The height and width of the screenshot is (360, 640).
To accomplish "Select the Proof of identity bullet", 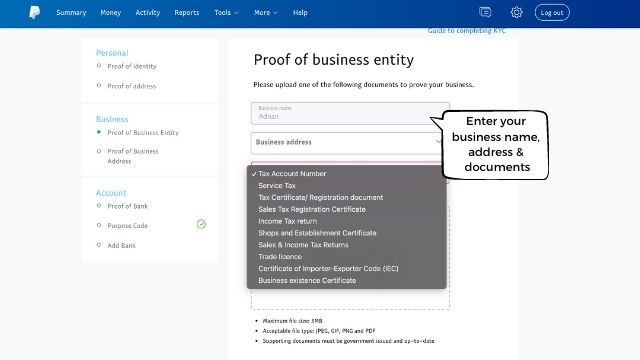I will 99,65.
